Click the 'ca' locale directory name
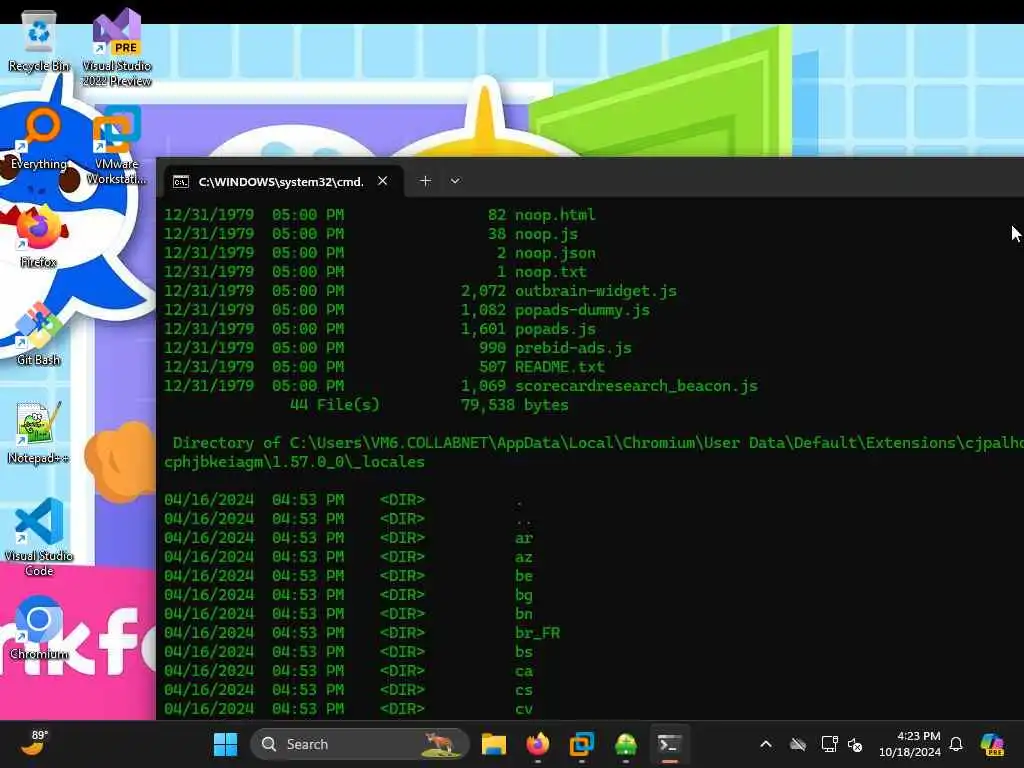The height and width of the screenshot is (768, 1024). (x=524, y=671)
